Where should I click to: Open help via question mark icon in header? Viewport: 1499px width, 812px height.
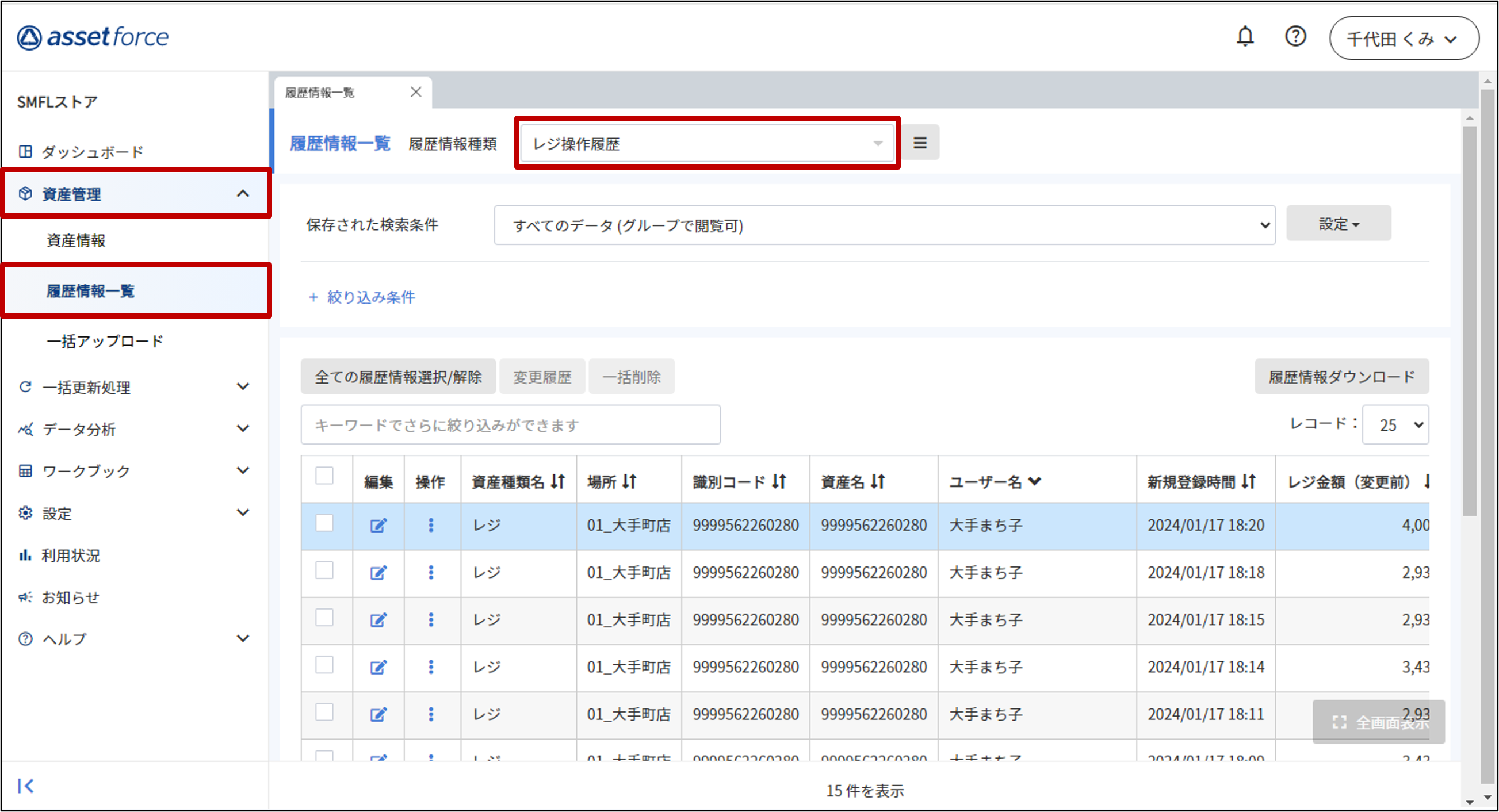pos(1295,37)
